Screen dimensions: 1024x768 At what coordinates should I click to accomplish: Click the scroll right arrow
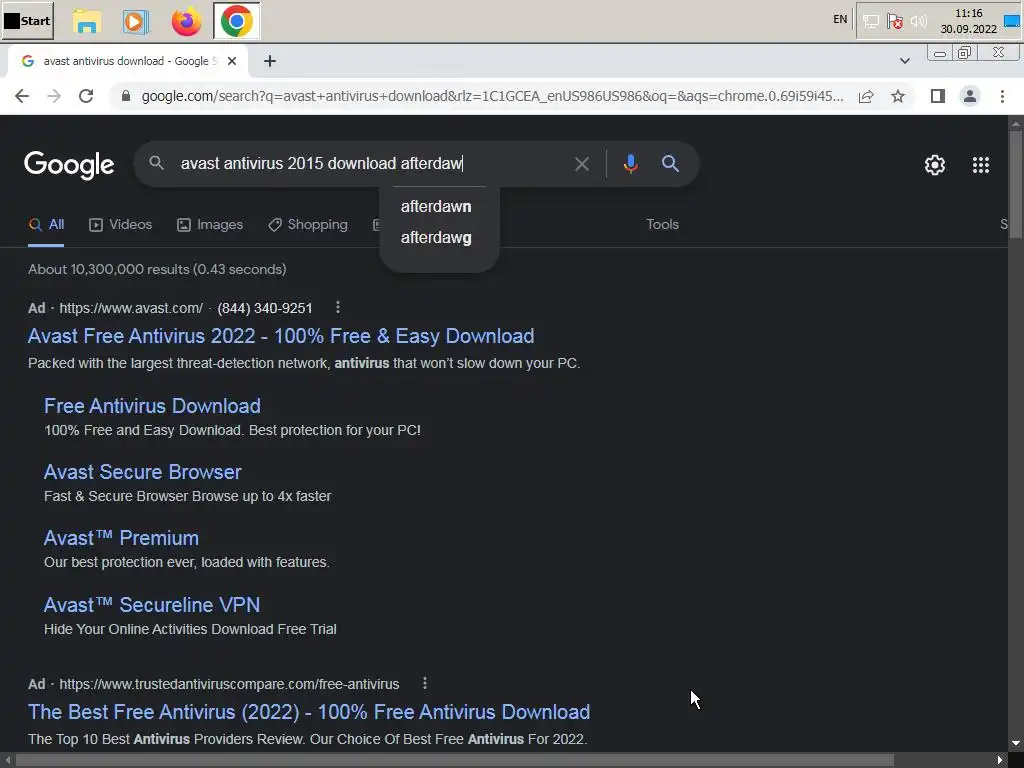[1000, 760]
